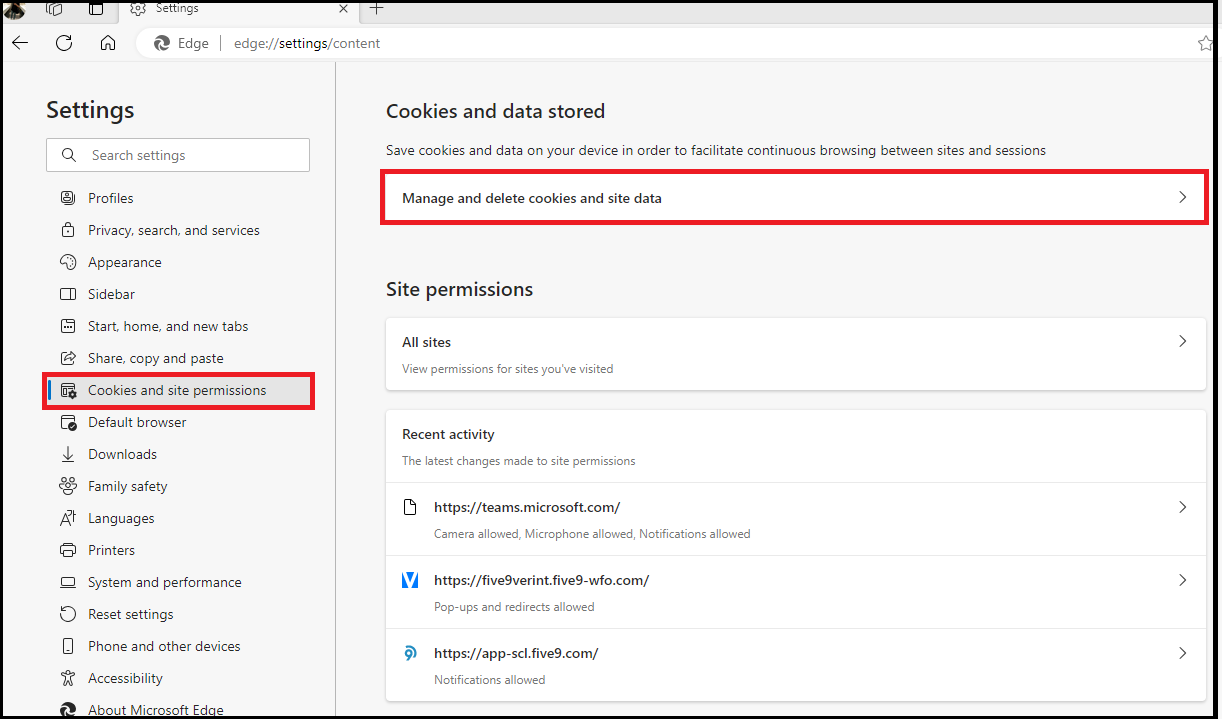1222x719 pixels.
Task: Open All sites permissions
Action: (796, 354)
